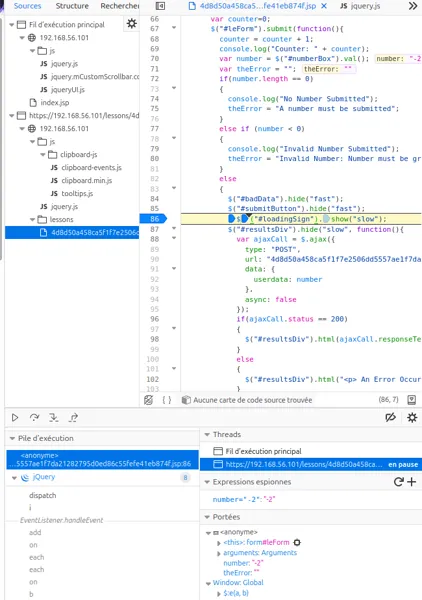Expand the arguments: Arguments scope entry
Image resolution: width=422 pixels, height=600 pixels.
point(219,553)
